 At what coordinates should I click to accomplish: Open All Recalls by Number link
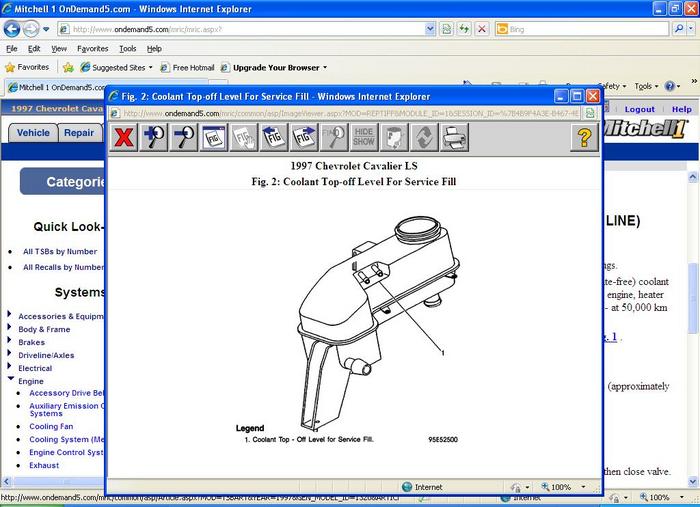tap(63, 267)
